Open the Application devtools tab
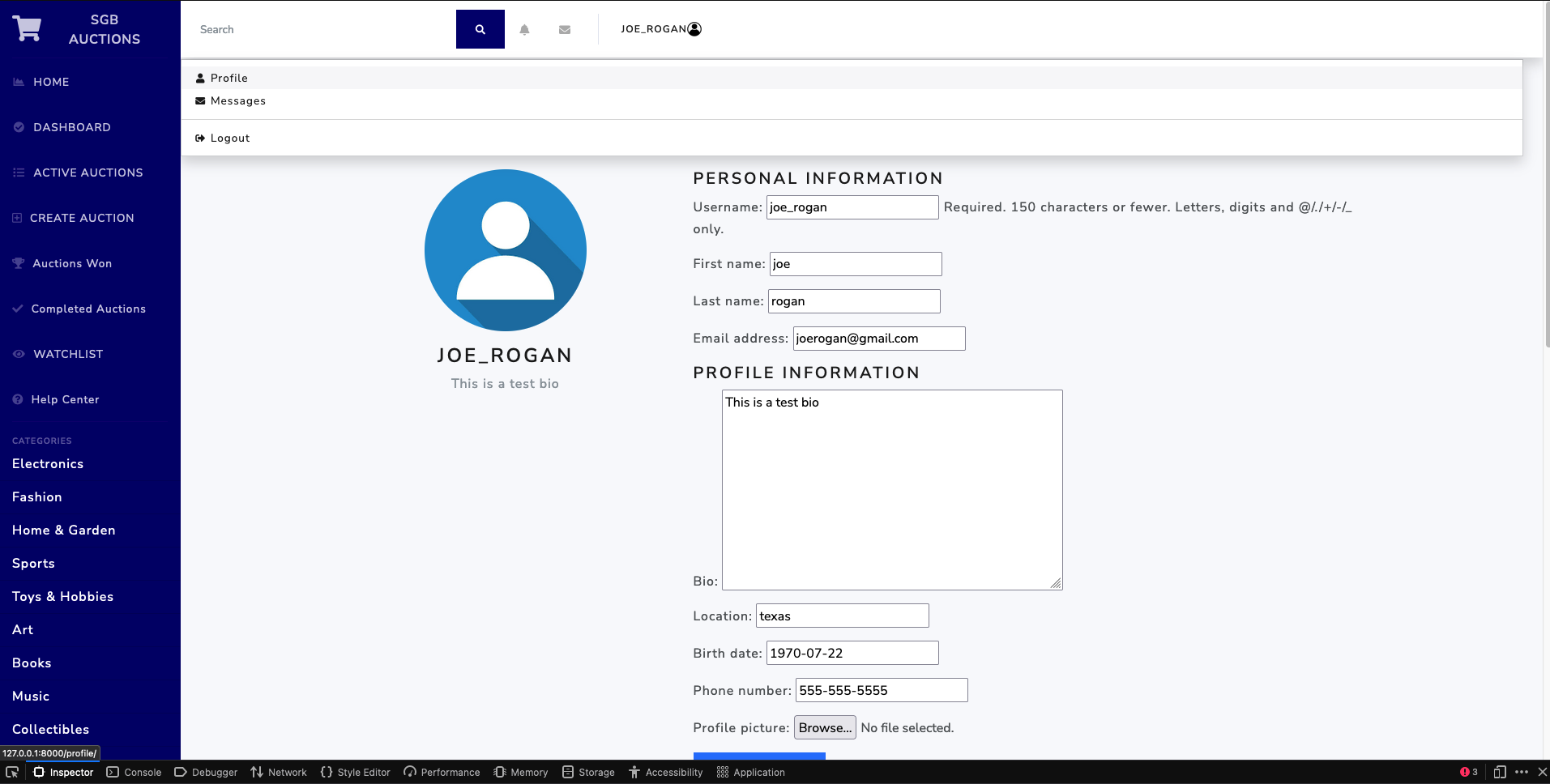 click(751, 772)
